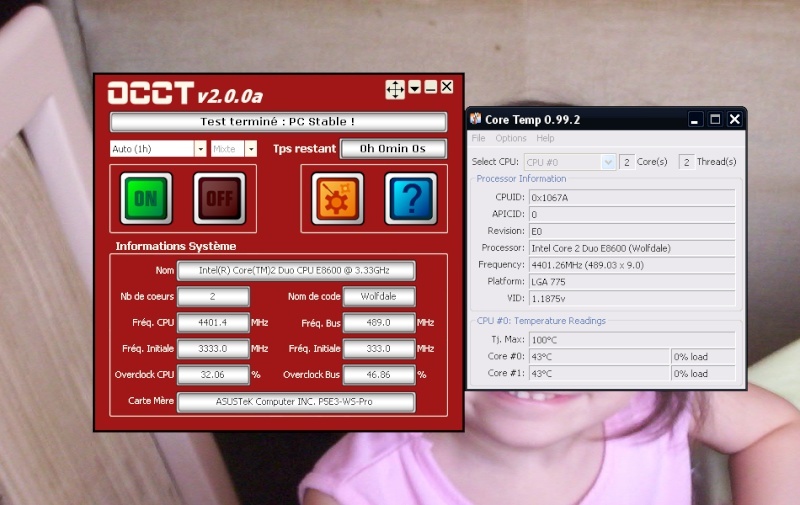Maximize the Core Temp window
This screenshot has width=800, height=505.
[x=715, y=119]
